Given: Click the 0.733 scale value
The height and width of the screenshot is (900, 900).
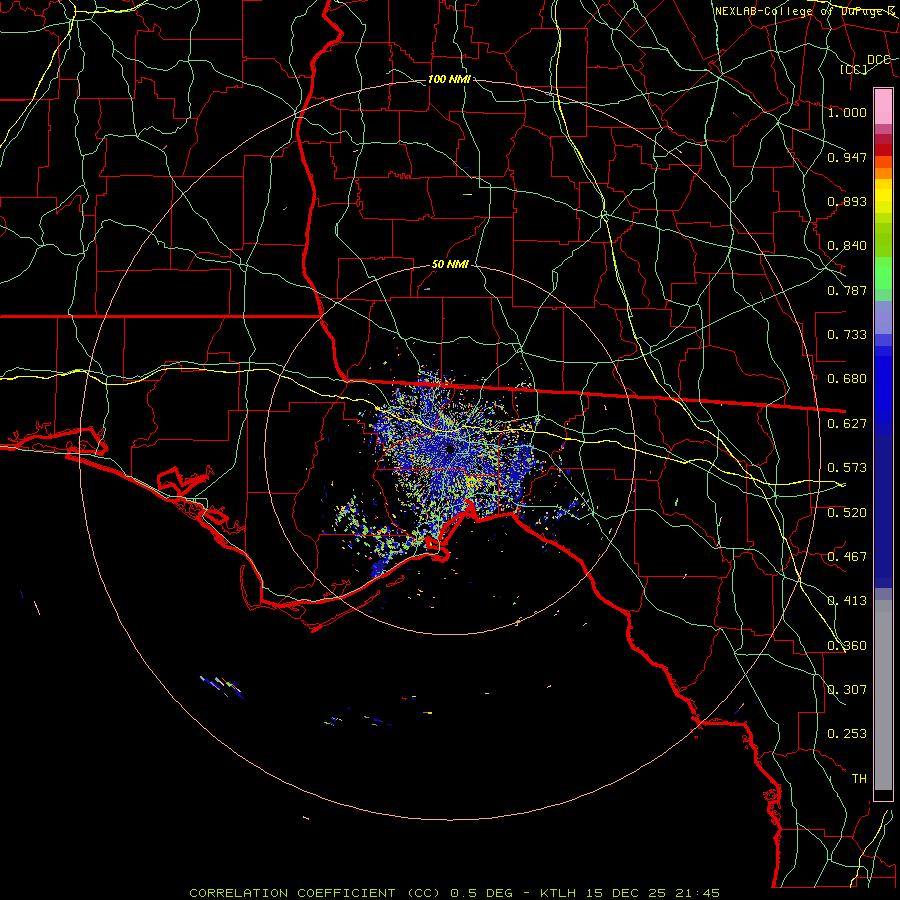Looking at the screenshot, I should point(847,335).
